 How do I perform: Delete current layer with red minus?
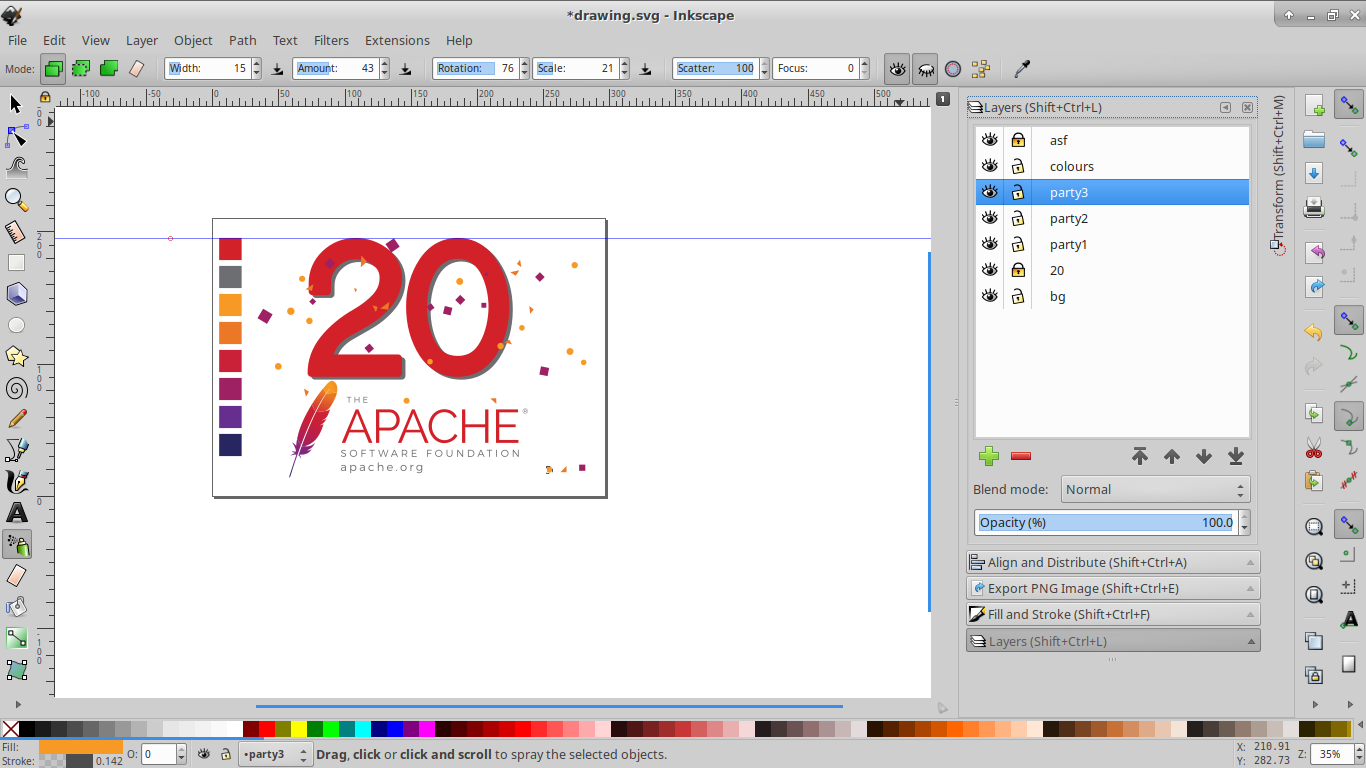point(1021,456)
